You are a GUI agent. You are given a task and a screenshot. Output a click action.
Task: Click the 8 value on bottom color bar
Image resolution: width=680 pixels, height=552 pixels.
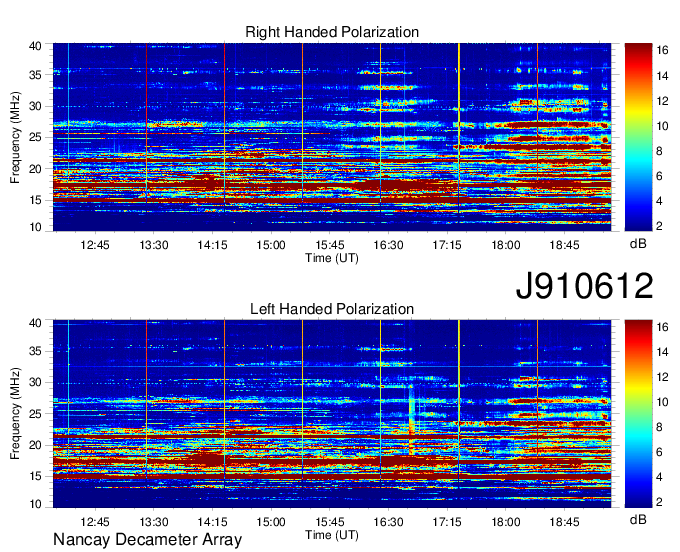(x=660, y=428)
